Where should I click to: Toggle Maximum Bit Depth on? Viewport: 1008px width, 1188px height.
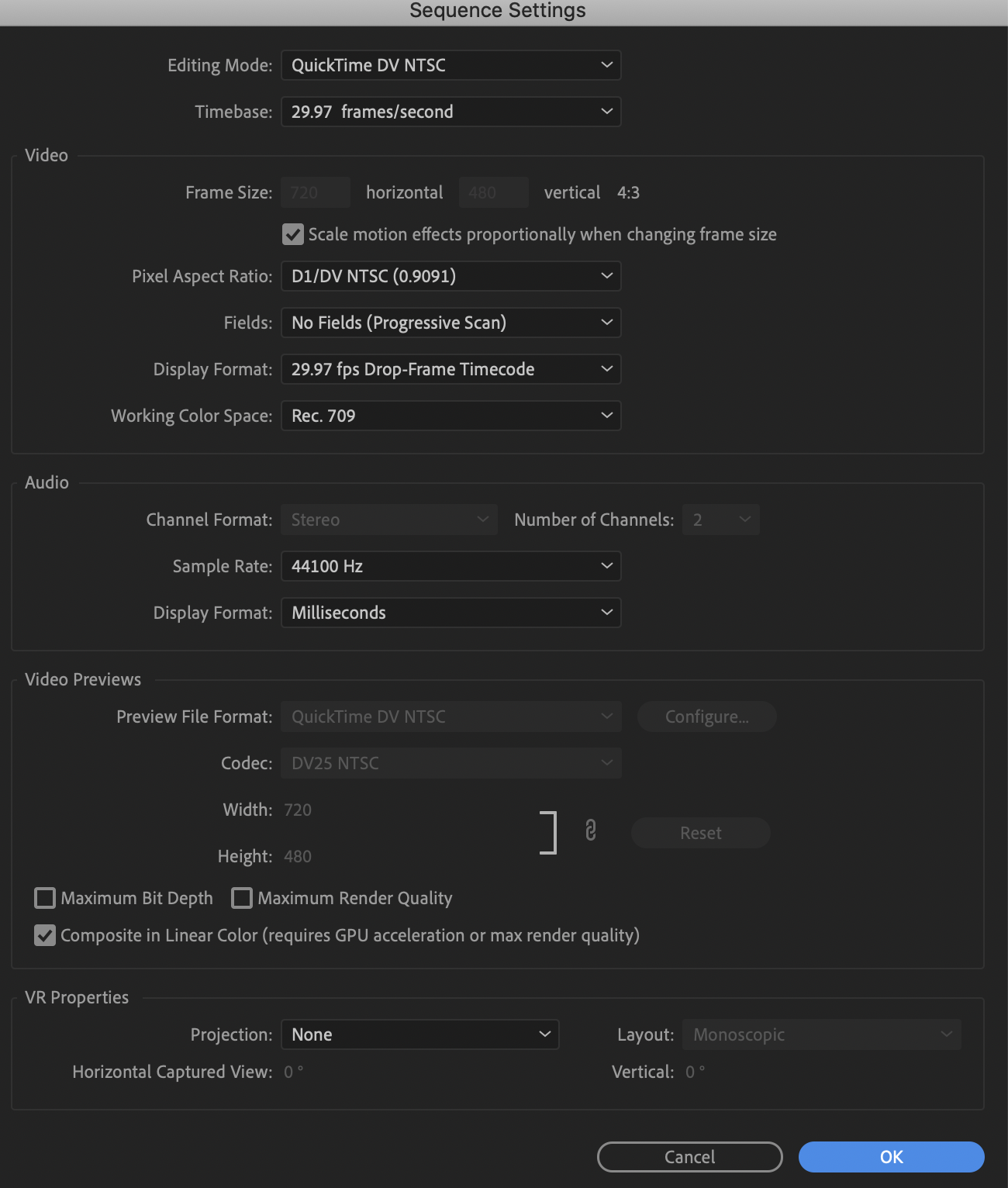(45, 898)
